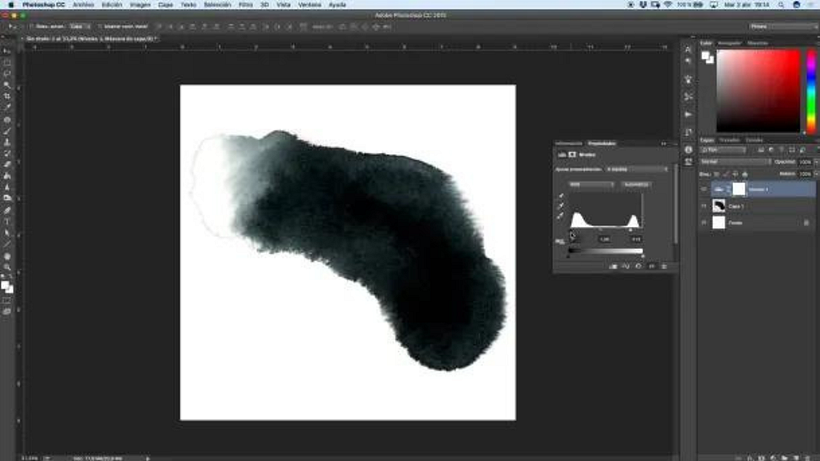
Task: Switch to the Información tab
Action: [568, 143]
